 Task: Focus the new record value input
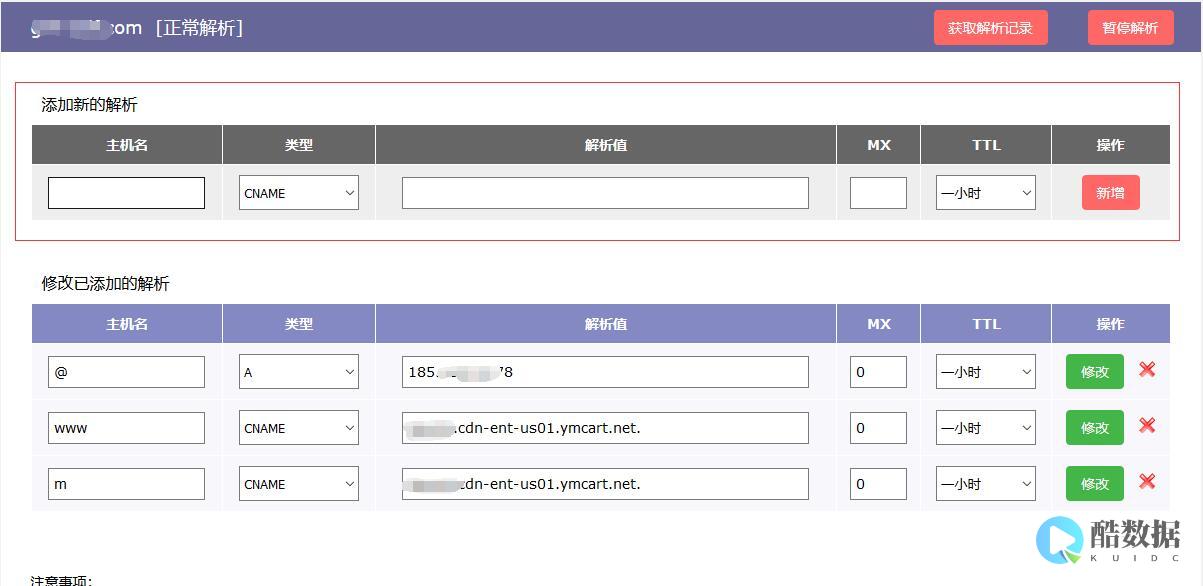tap(605, 193)
